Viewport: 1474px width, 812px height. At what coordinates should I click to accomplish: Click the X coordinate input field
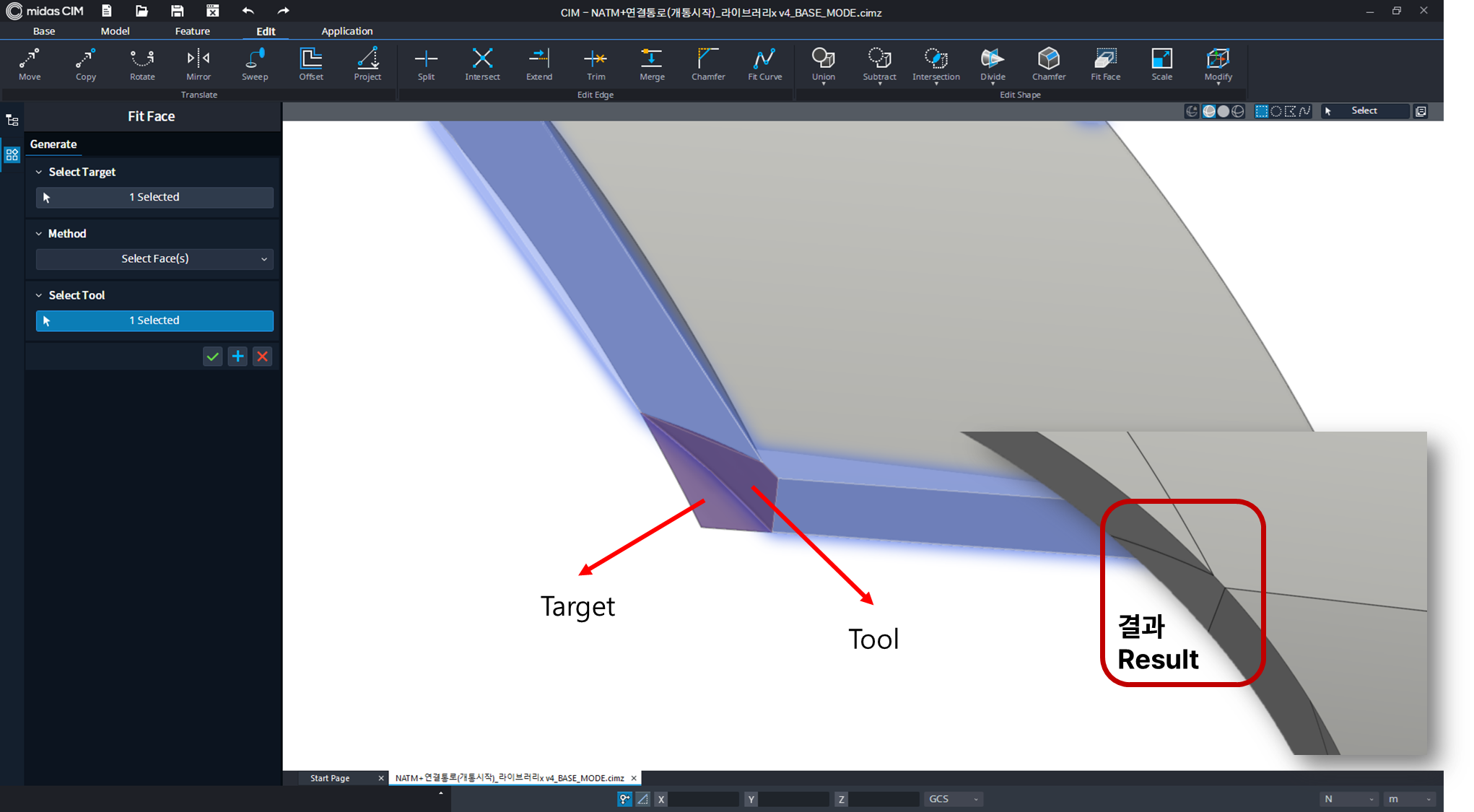[x=703, y=799]
